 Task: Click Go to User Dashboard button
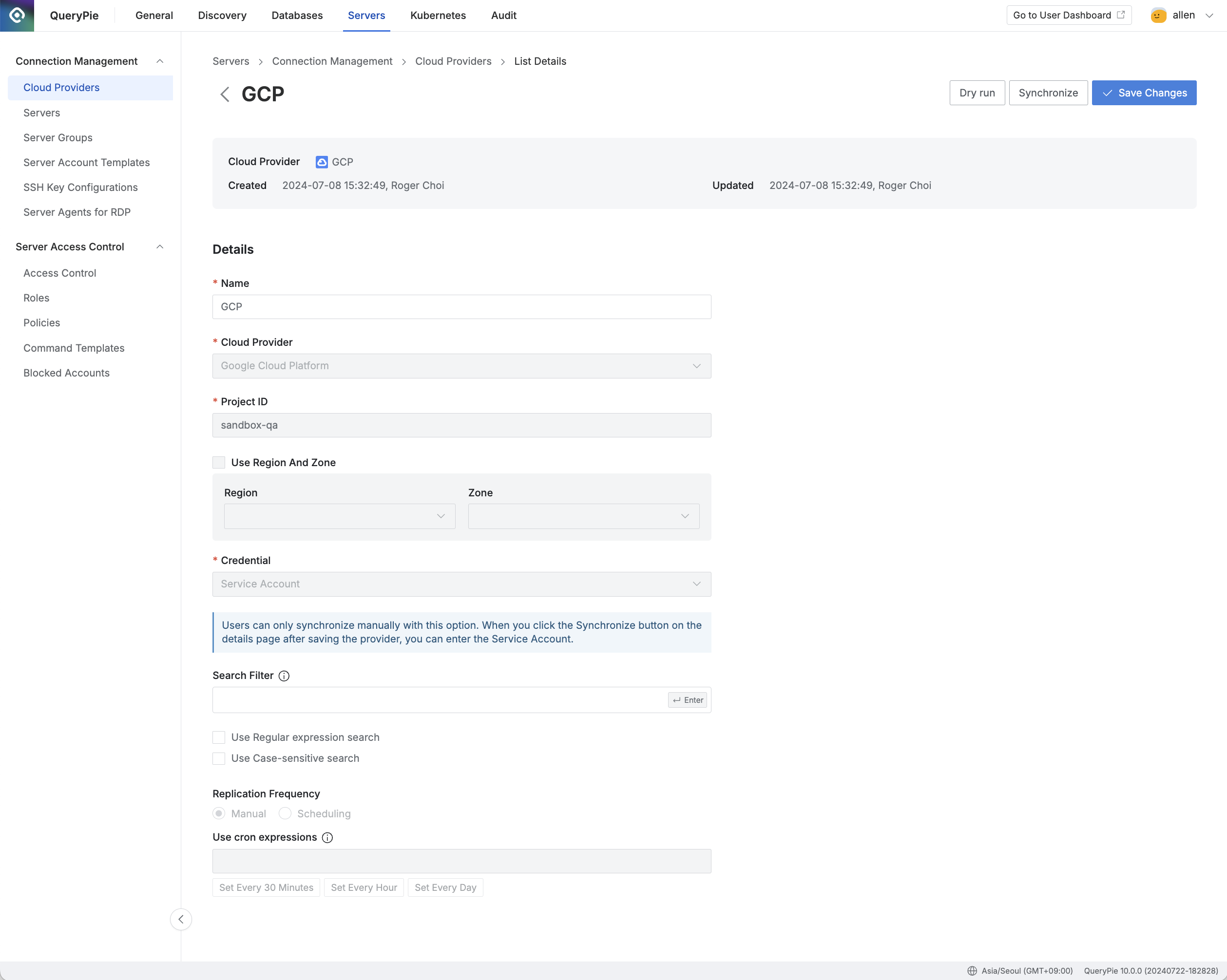click(1069, 16)
